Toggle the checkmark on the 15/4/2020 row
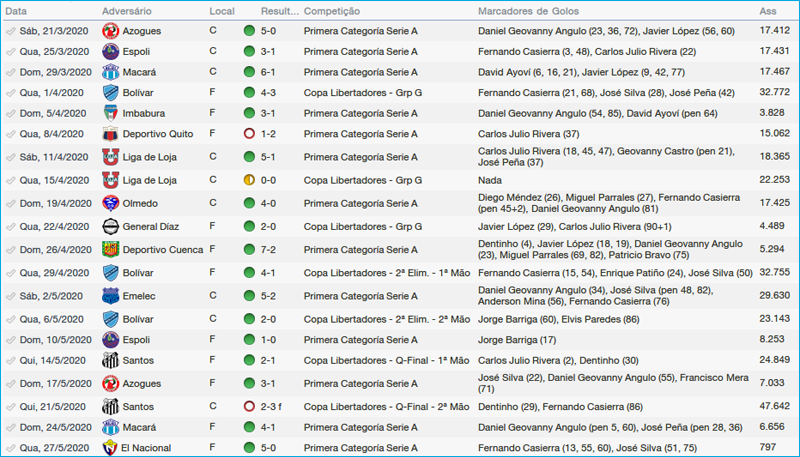Image resolution: width=800 pixels, height=457 pixels. tap(10, 180)
